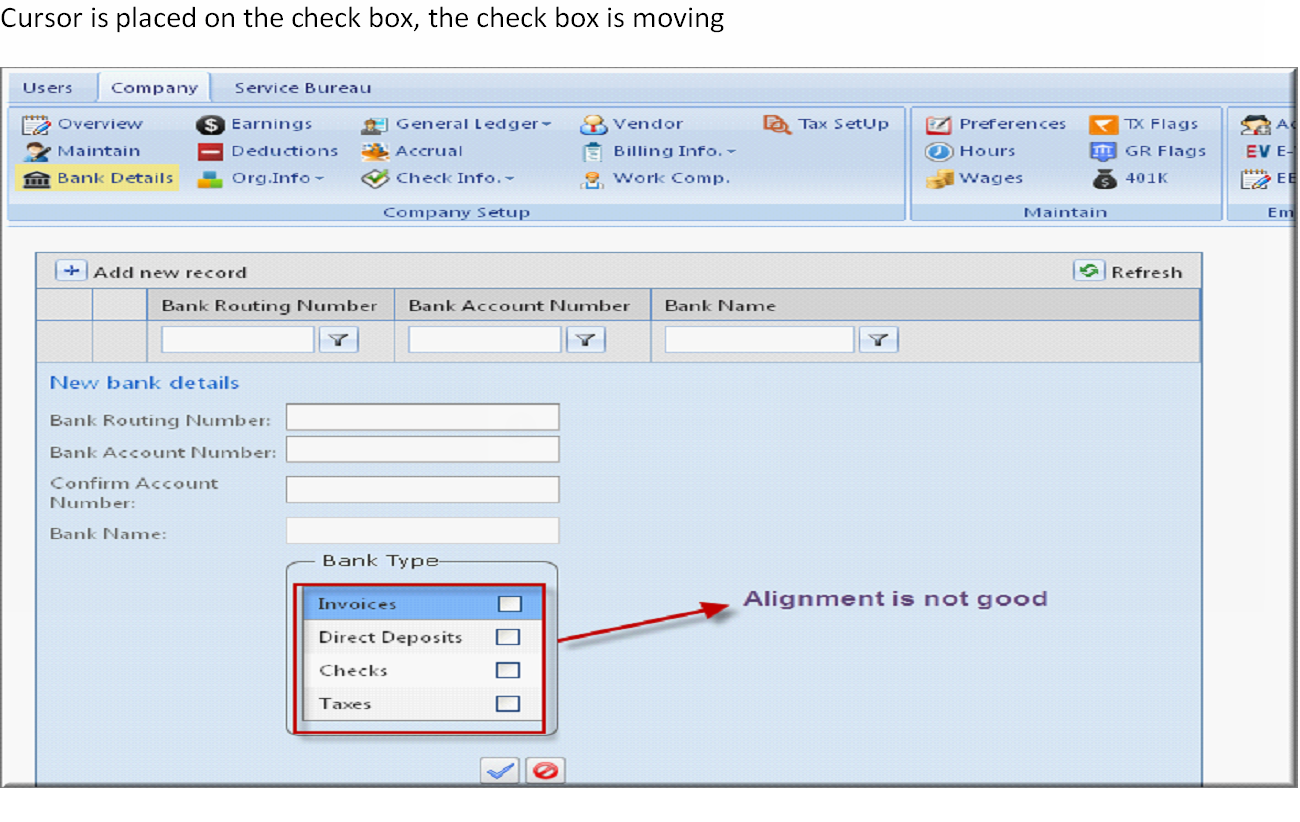Click the Direct Deposits label text
Image resolution: width=1300 pixels, height=822 pixels.
pyautogui.click(x=390, y=637)
